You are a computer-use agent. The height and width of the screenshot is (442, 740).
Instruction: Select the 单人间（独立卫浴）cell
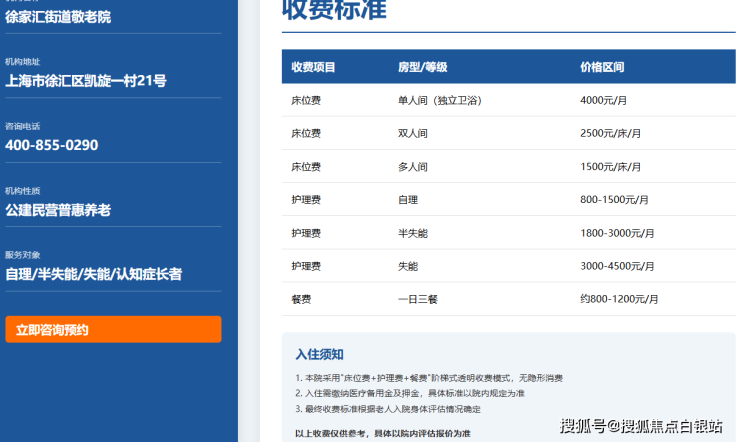click(x=440, y=100)
